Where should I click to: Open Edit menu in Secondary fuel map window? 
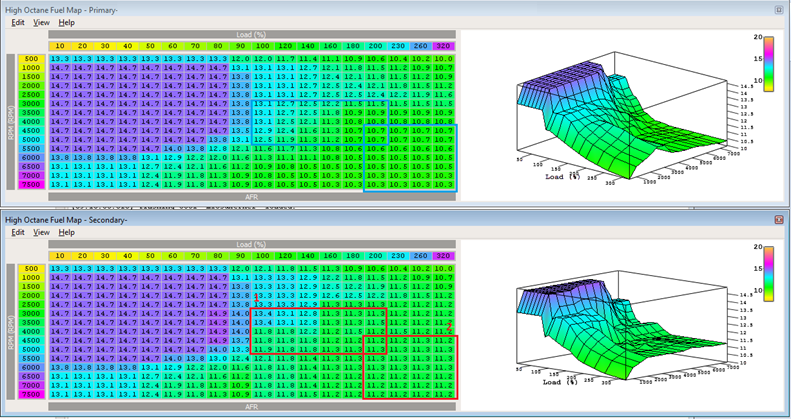(x=18, y=232)
